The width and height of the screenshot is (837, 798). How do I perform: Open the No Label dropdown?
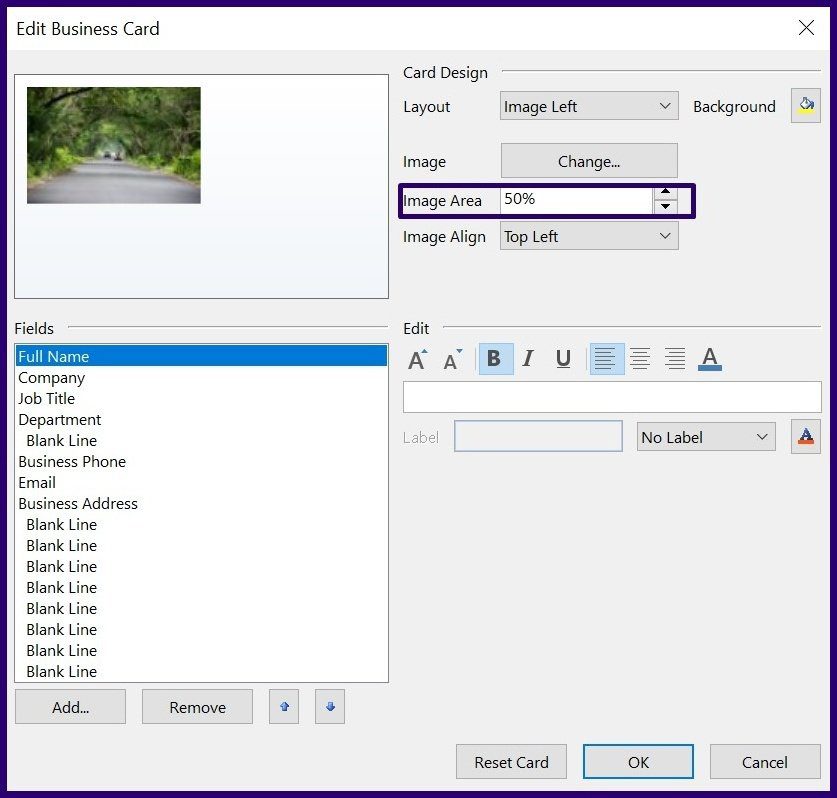706,437
